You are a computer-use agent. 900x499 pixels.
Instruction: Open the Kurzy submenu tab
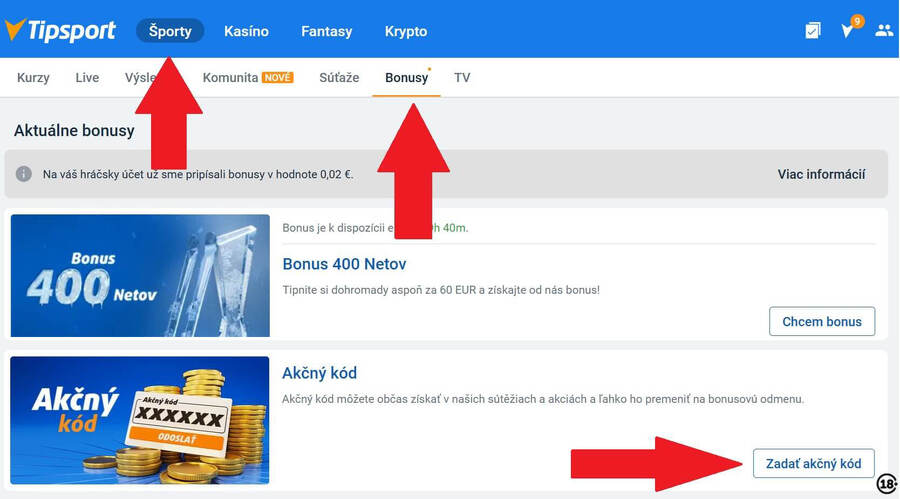coord(33,78)
